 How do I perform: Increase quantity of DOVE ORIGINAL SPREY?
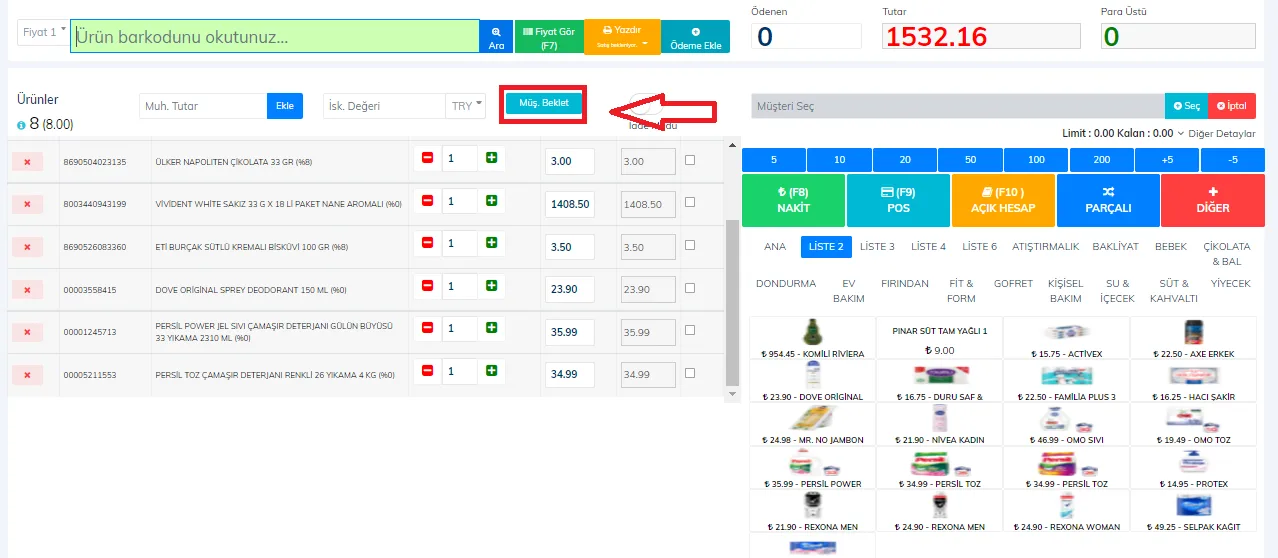coord(491,286)
